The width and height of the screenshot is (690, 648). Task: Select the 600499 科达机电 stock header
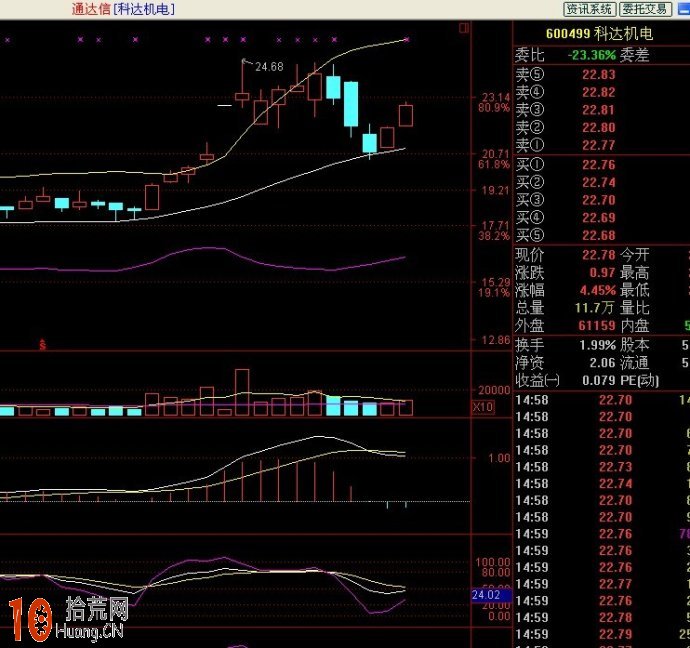599,33
